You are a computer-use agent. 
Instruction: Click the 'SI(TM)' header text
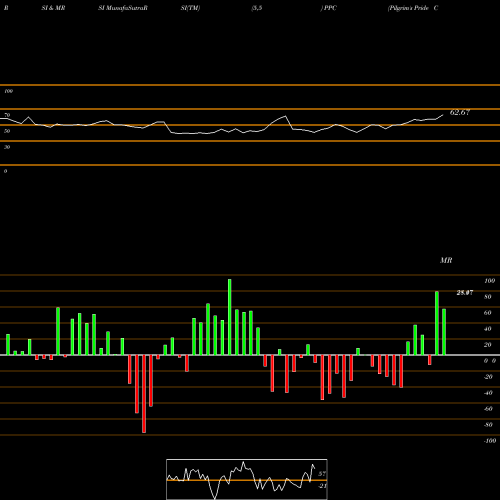pyautogui.click(x=190, y=8)
